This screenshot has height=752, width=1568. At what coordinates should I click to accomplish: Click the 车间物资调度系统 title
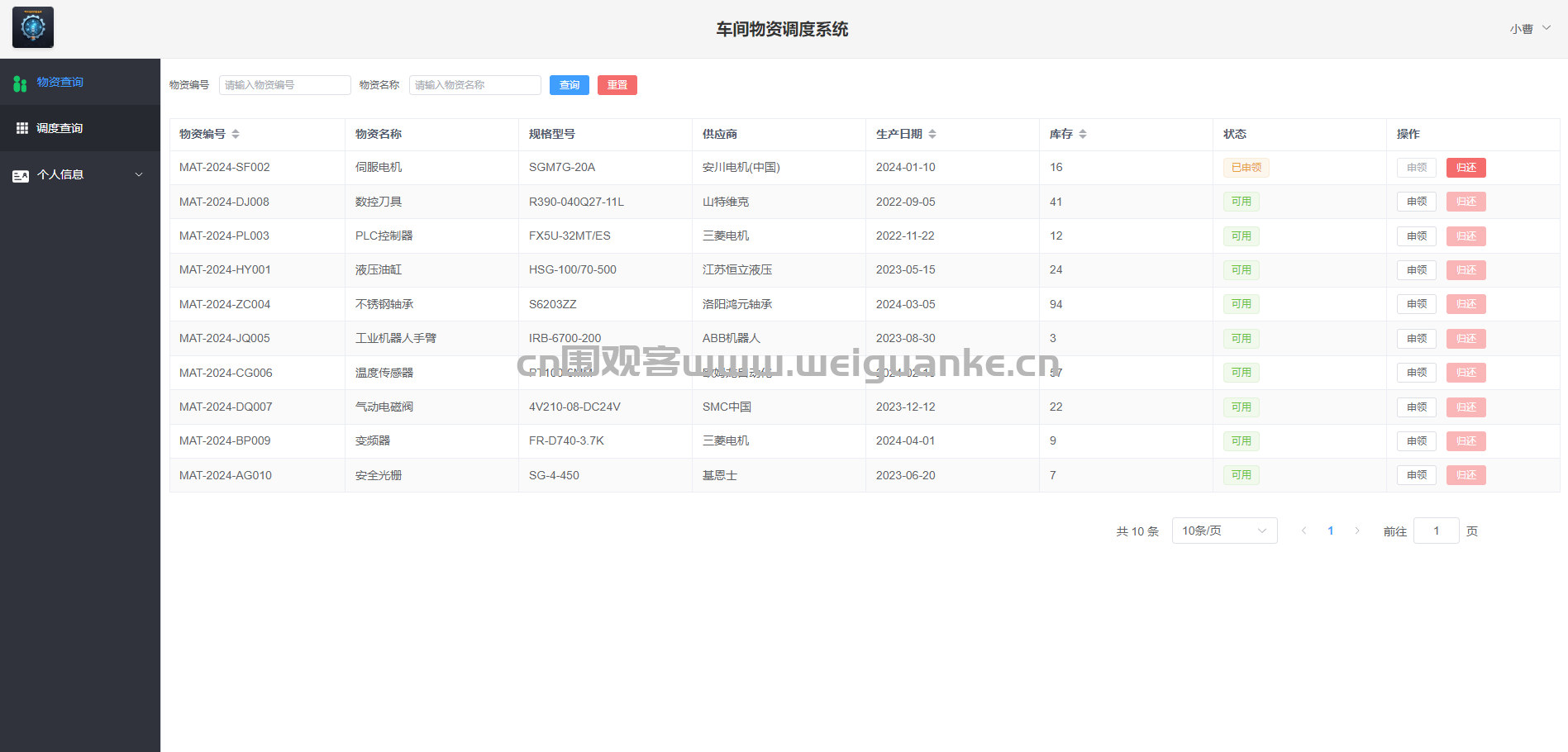point(782,29)
